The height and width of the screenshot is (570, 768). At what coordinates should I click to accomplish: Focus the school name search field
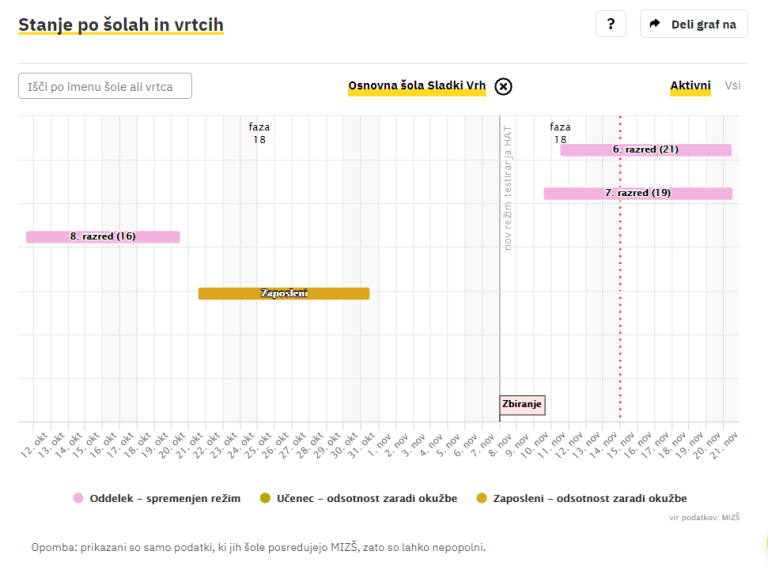105,86
